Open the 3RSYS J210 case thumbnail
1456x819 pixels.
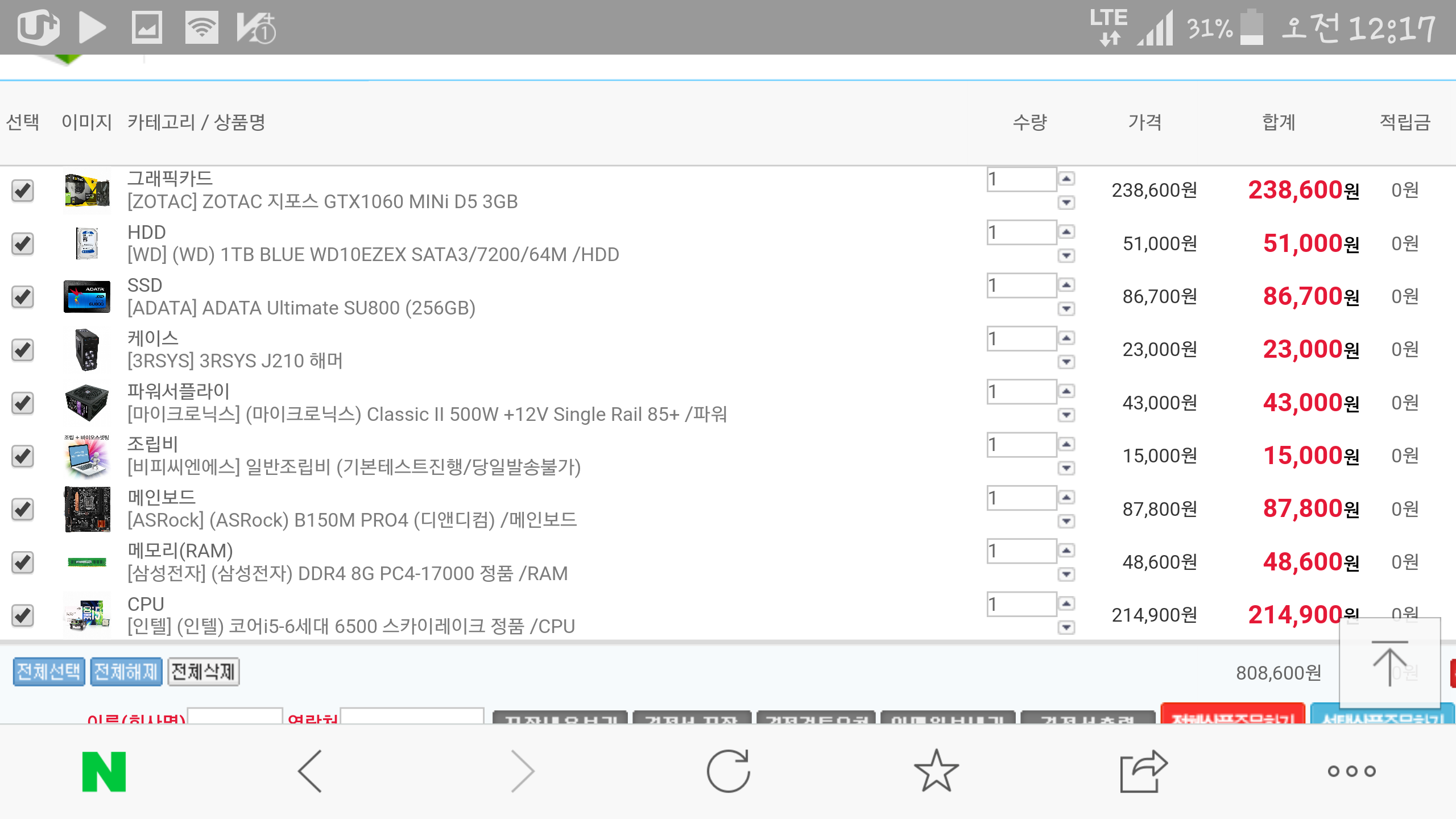tap(86, 350)
